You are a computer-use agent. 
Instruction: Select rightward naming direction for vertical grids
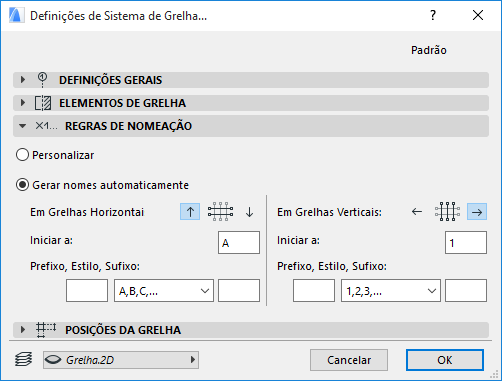coord(477,212)
